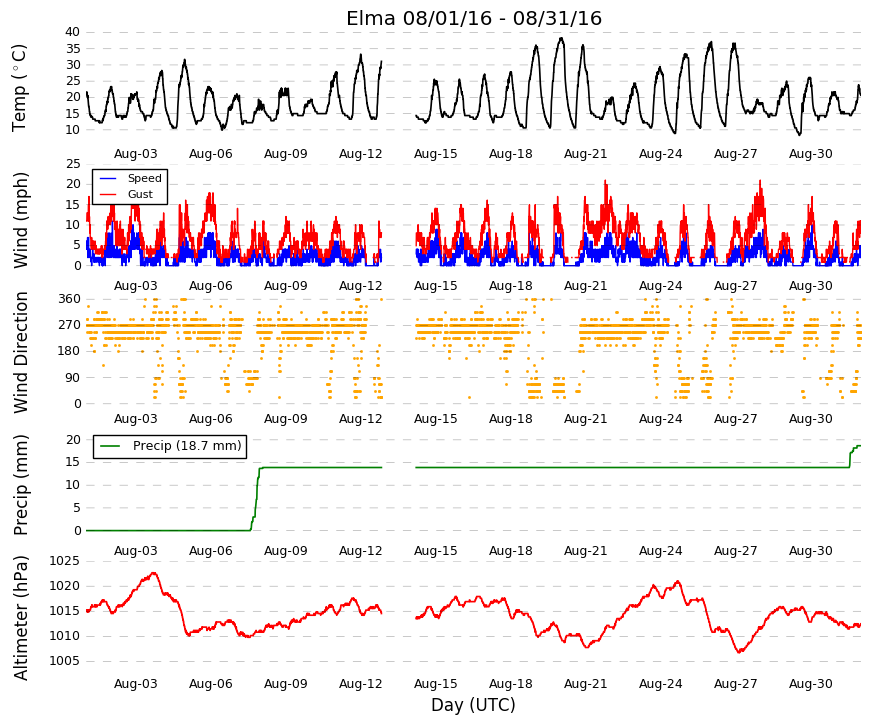Viewport: 871px width, 725px height.
Task: Click the 1025 tick on altimeter axis
Action: [64, 561]
